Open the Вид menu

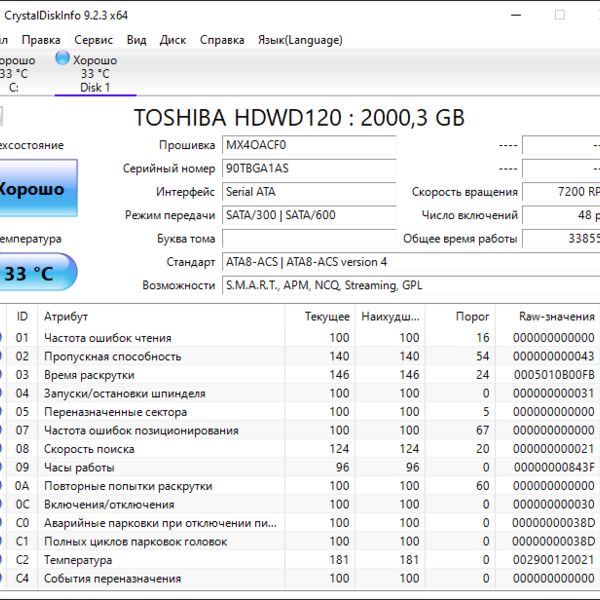[x=137, y=40]
